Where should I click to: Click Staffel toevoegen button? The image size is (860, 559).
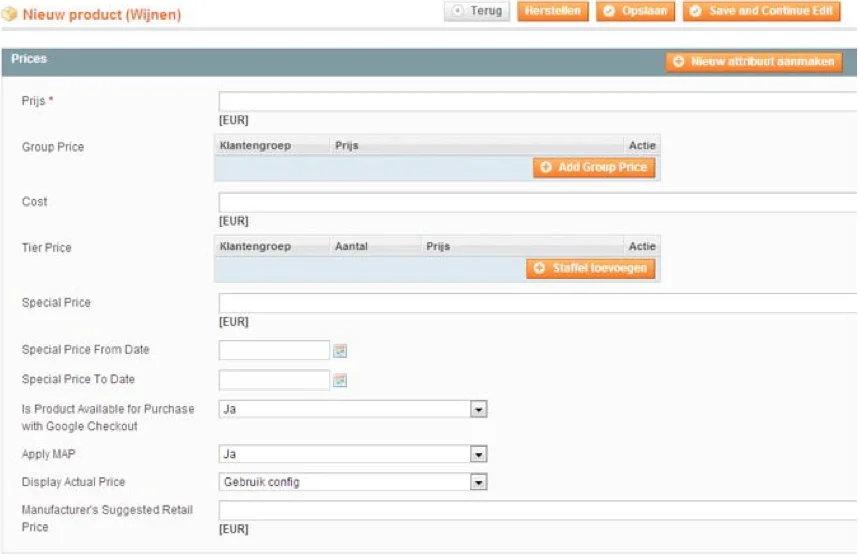tap(591, 268)
